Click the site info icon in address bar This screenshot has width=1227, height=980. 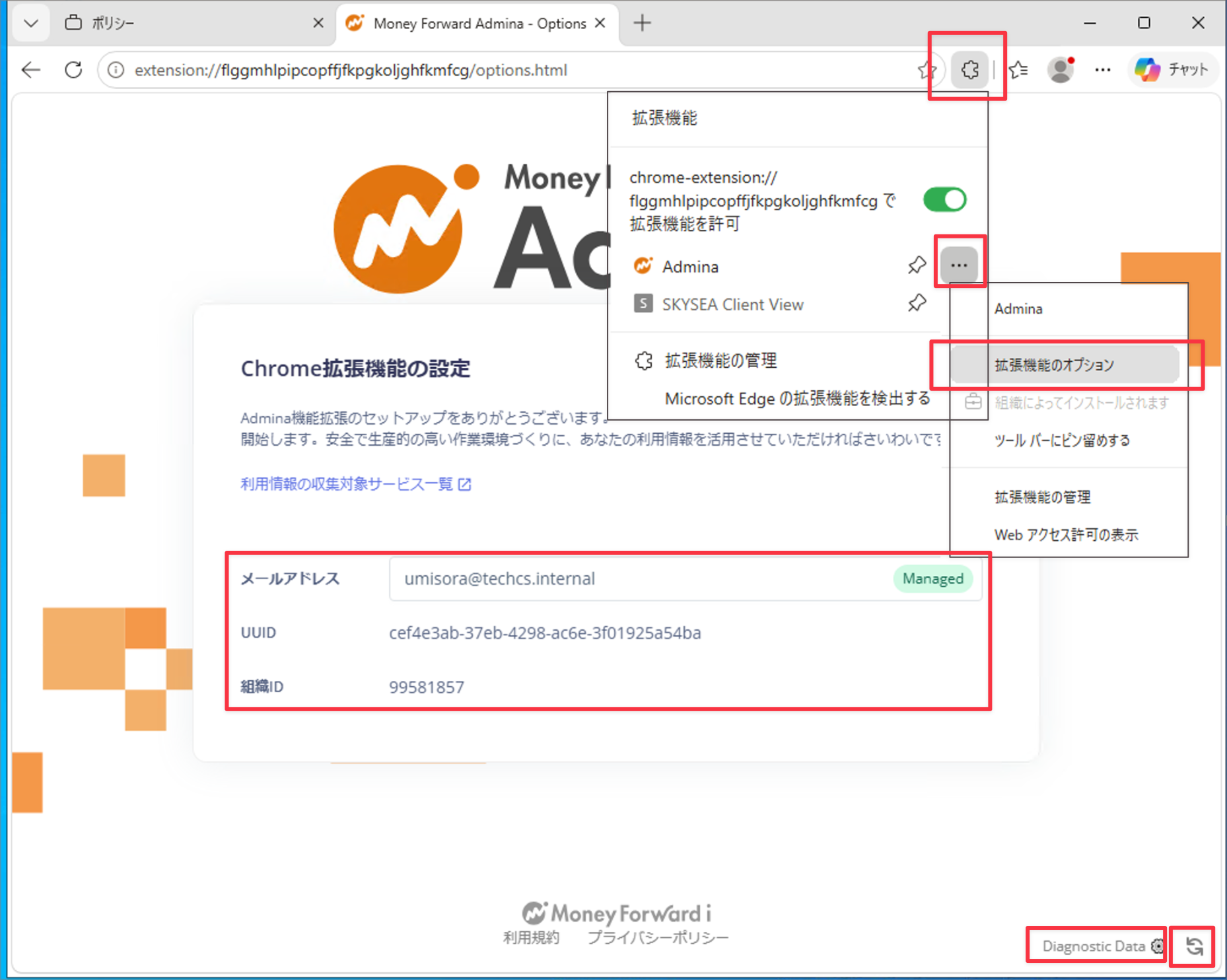pos(116,70)
